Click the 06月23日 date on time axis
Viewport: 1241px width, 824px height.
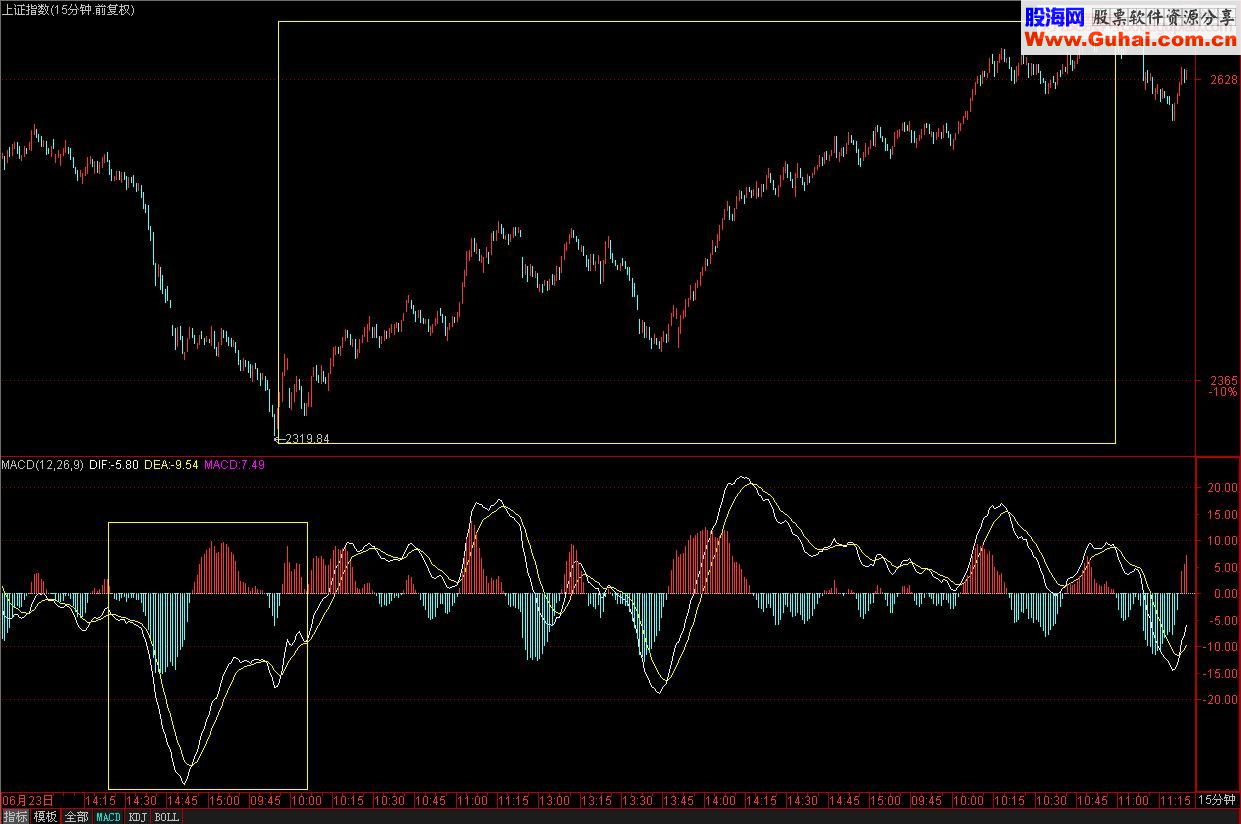[28, 801]
